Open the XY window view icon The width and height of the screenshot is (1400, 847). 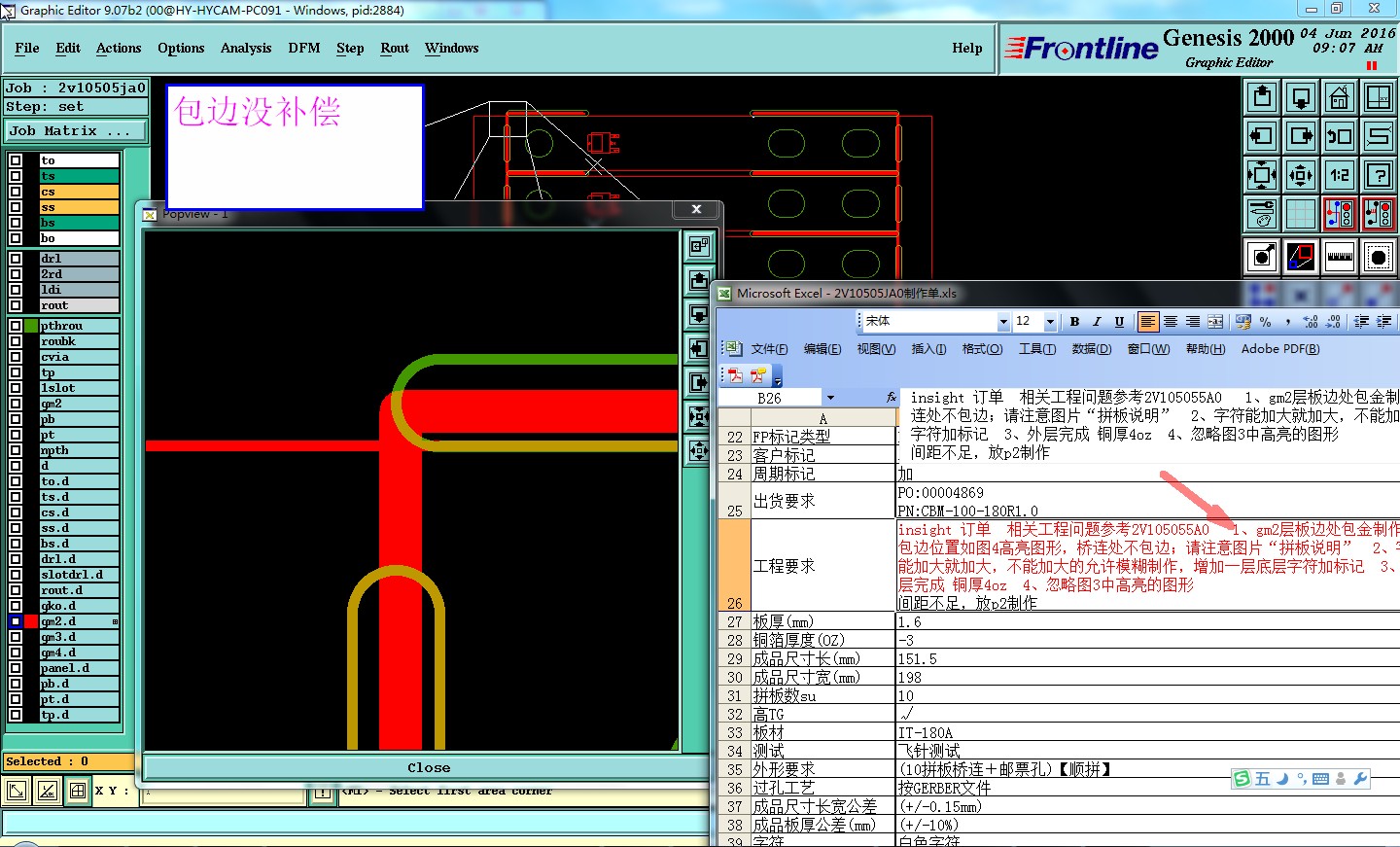[x=1379, y=97]
